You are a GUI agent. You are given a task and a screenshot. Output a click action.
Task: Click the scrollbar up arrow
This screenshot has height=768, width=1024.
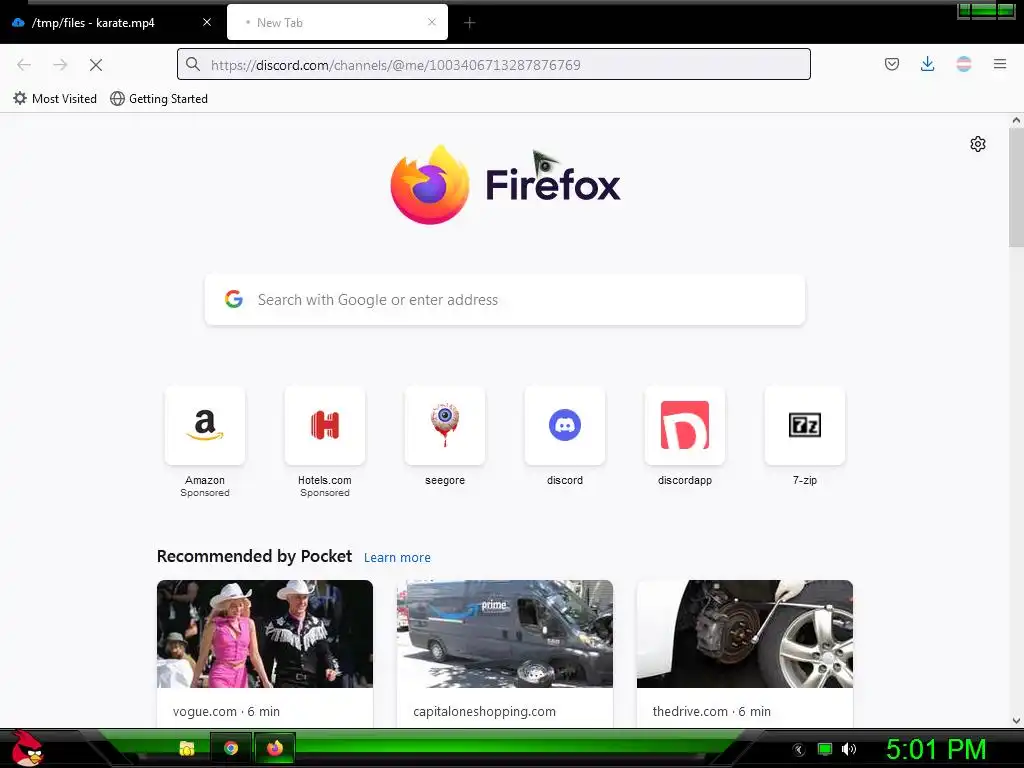(x=1016, y=120)
